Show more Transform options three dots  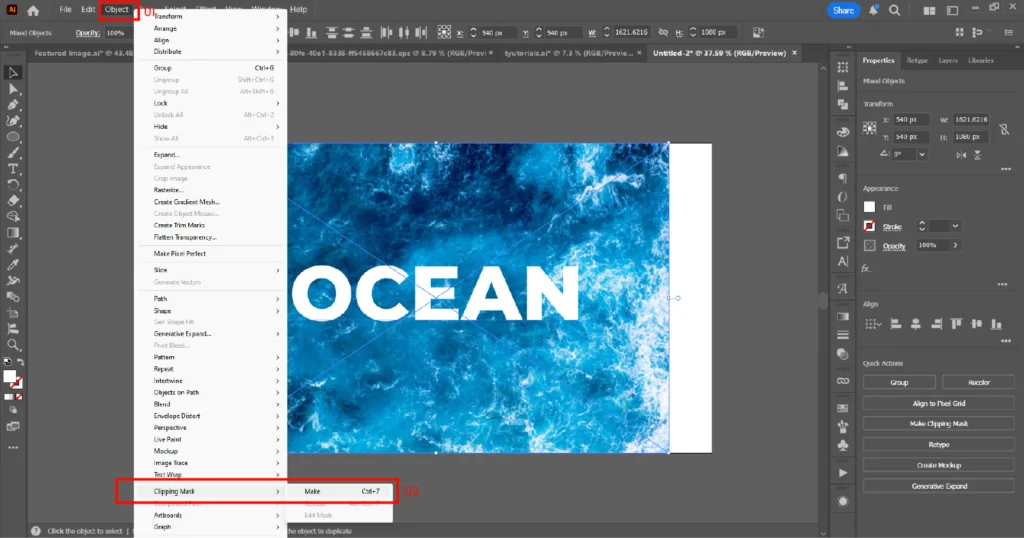coord(1006,169)
